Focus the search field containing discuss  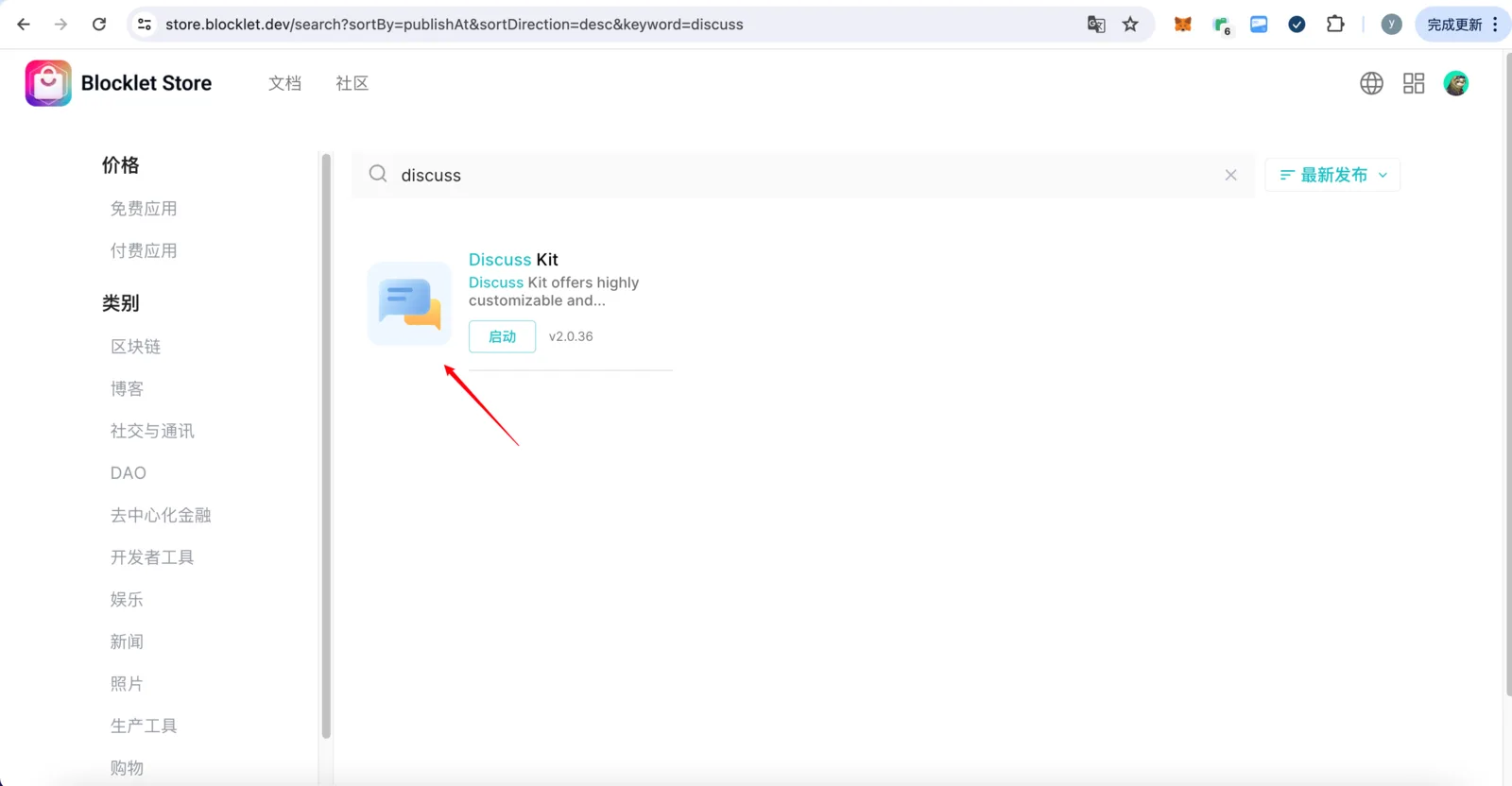(x=803, y=175)
